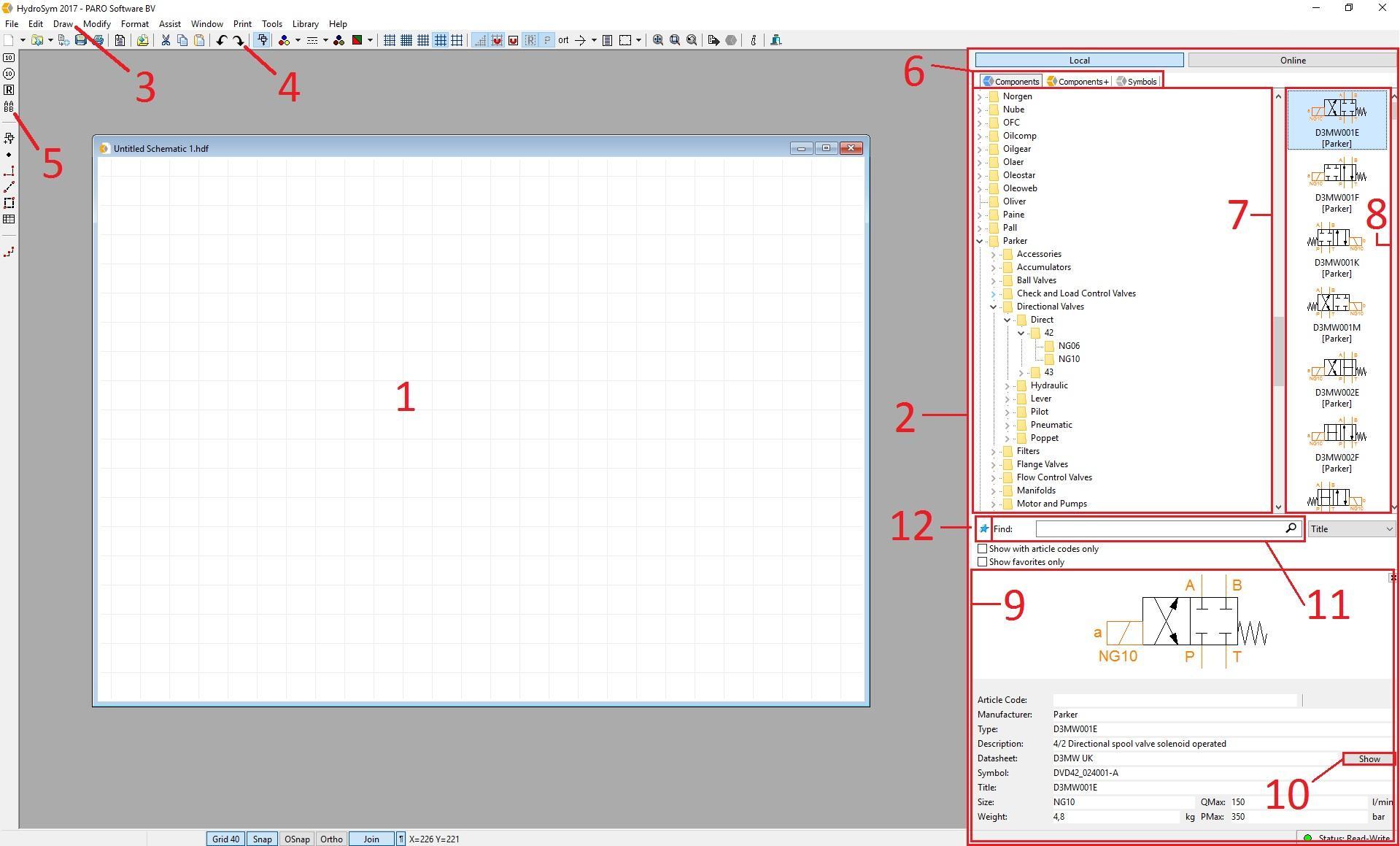Collapse the Directional Valves tree node
The image size is (1400, 846).
tap(993, 306)
